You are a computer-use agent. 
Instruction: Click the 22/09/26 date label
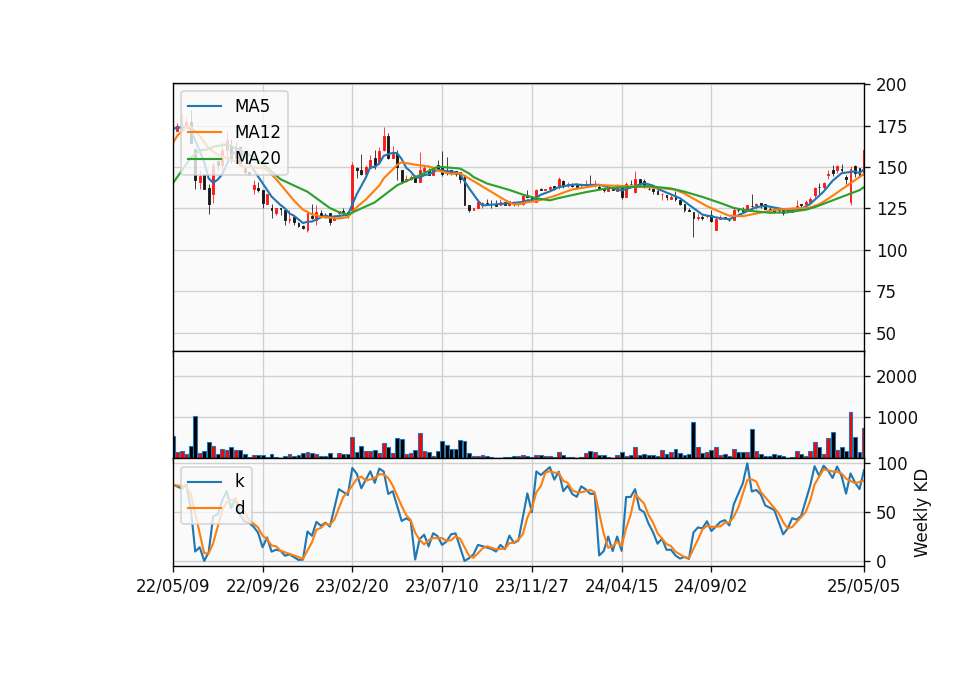[263, 586]
